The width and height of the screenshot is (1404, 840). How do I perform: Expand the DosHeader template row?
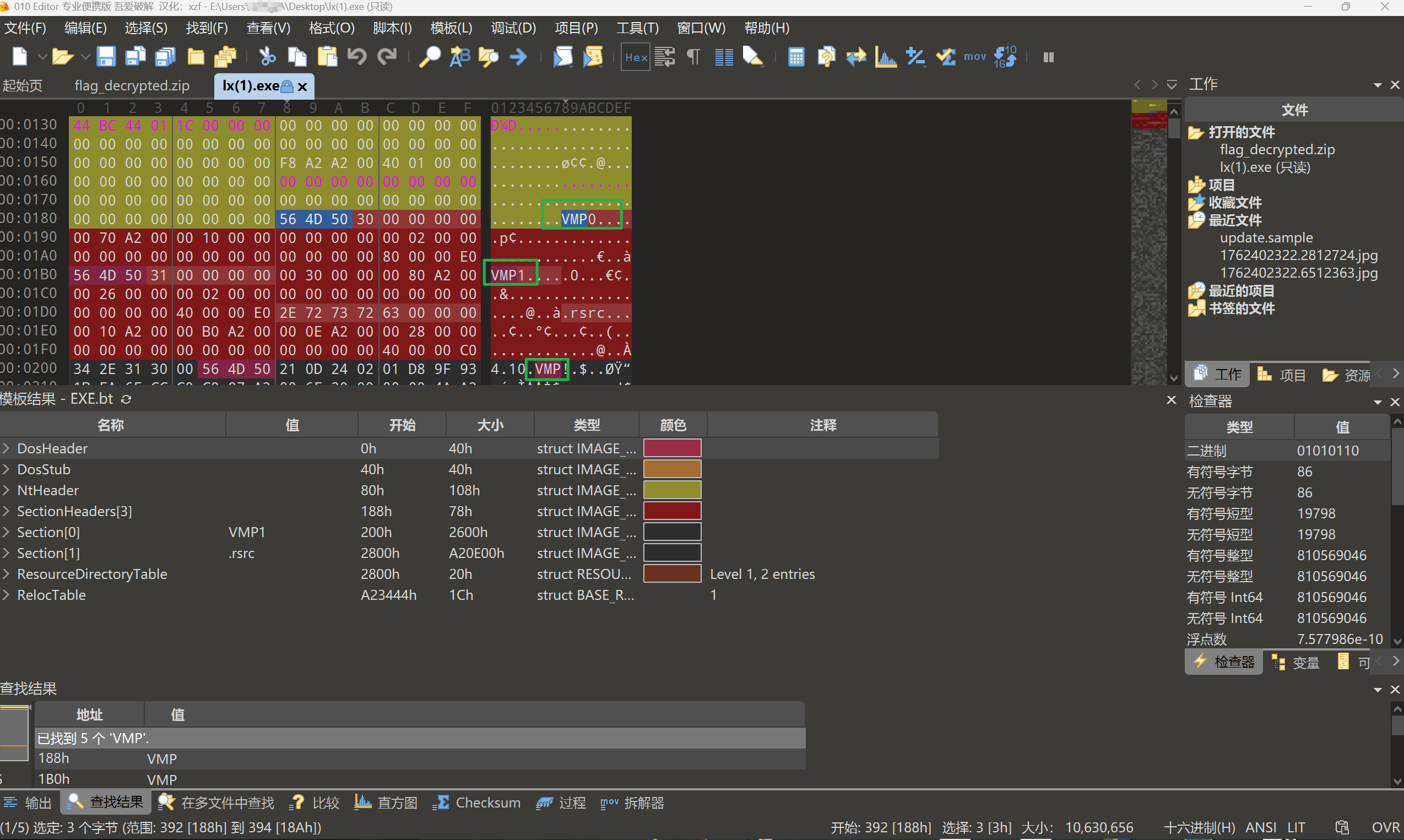click(x=6, y=448)
